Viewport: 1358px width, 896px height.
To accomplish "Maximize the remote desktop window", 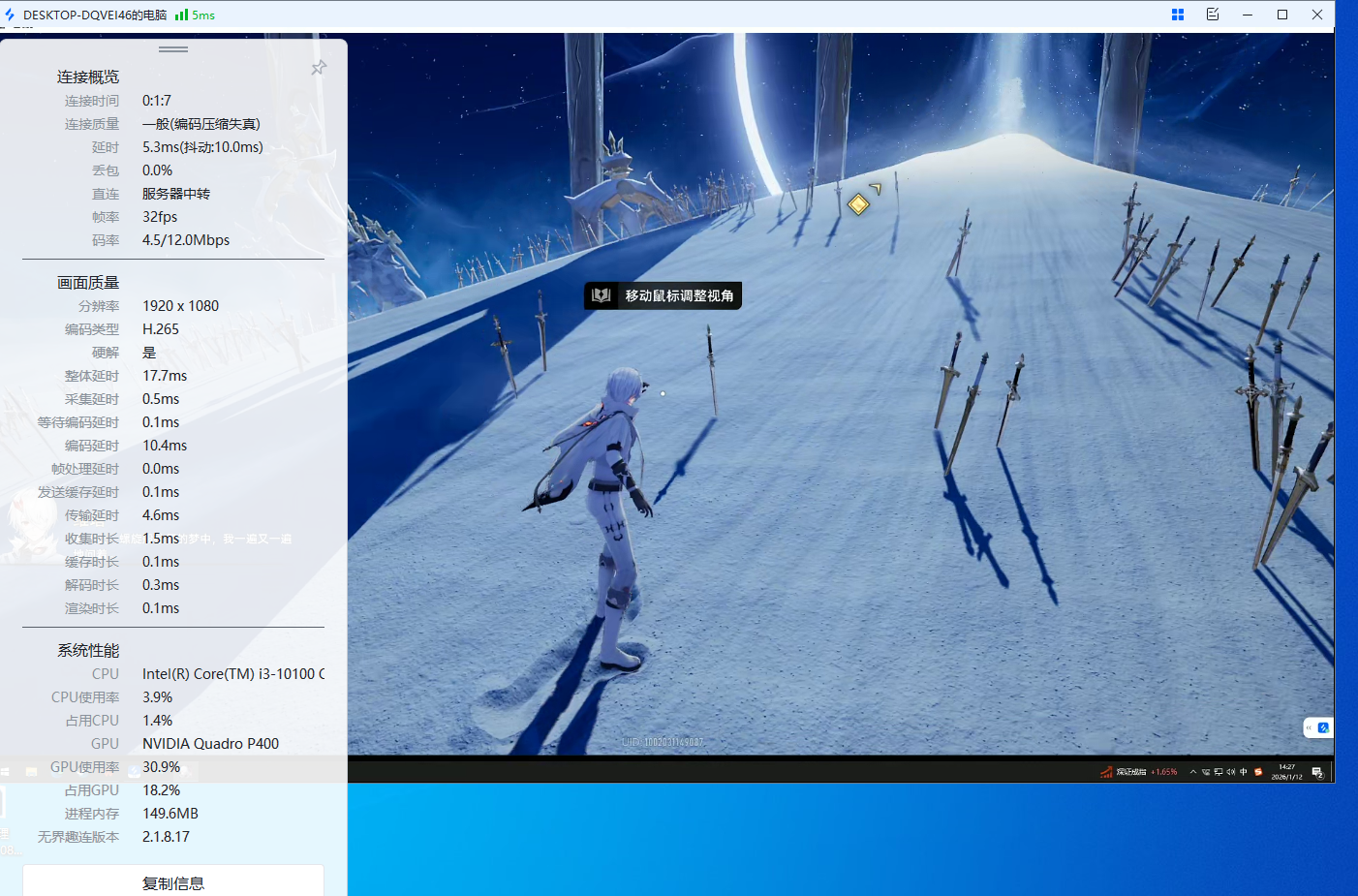I will (x=1282, y=15).
